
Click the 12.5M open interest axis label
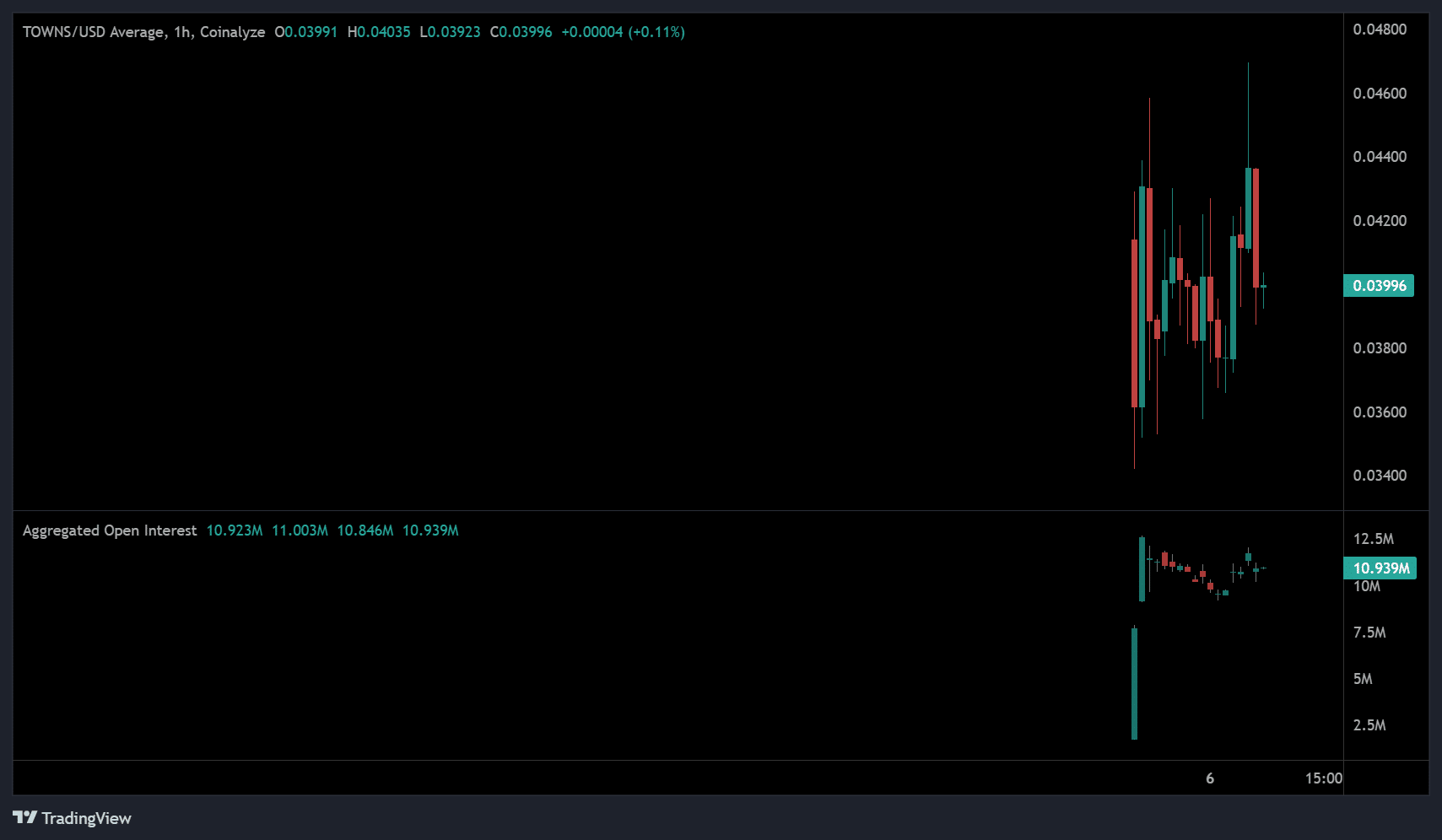1373,539
